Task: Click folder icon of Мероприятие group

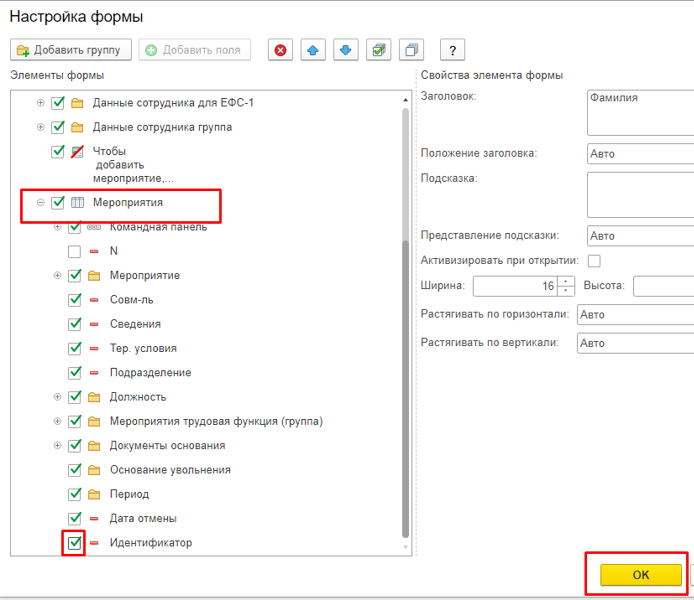Action: click(x=94, y=276)
